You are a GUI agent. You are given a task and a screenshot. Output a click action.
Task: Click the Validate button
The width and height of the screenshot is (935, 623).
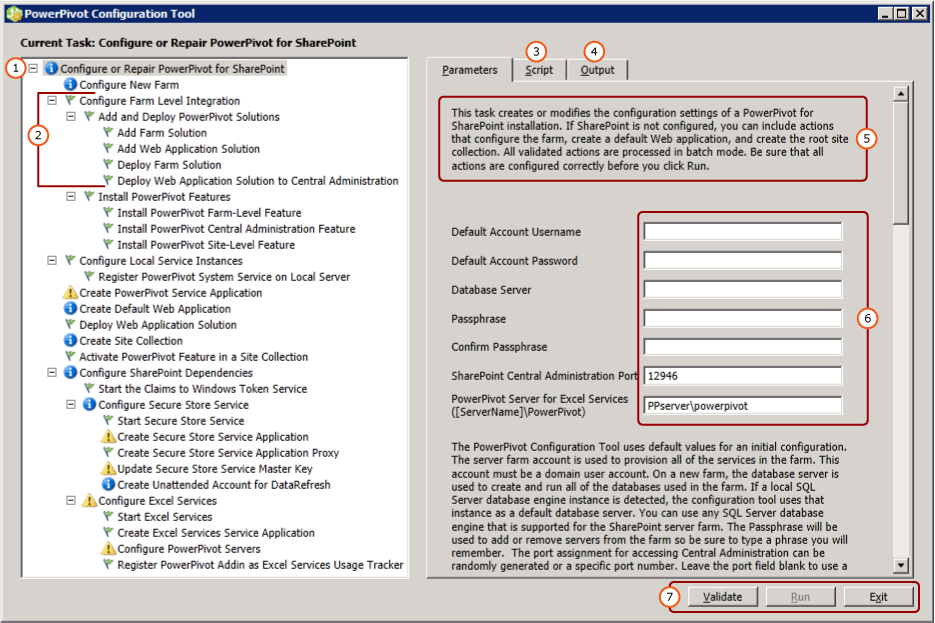point(723,596)
